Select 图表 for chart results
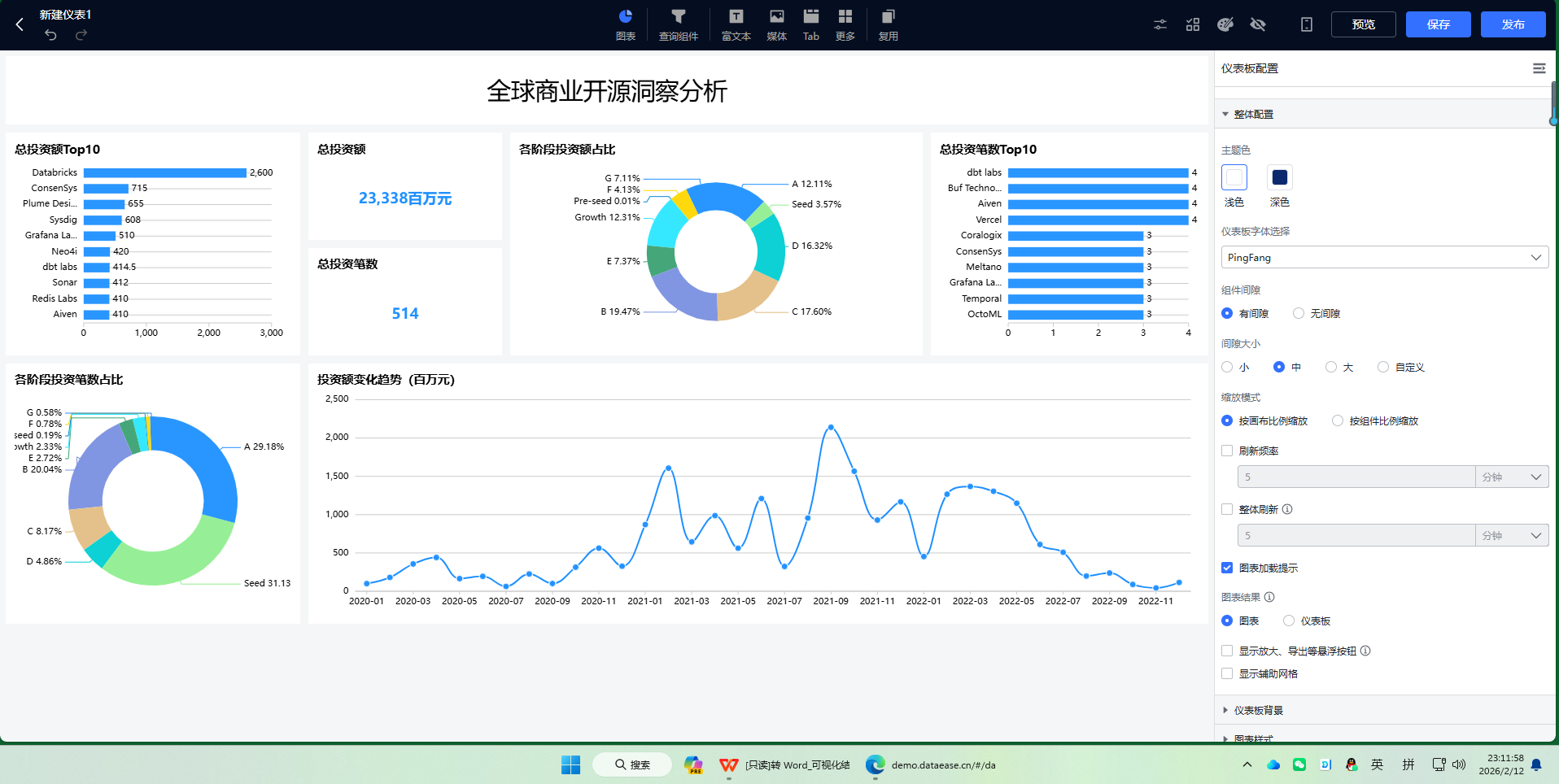Viewport: 1559px width, 784px height. (1241, 621)
